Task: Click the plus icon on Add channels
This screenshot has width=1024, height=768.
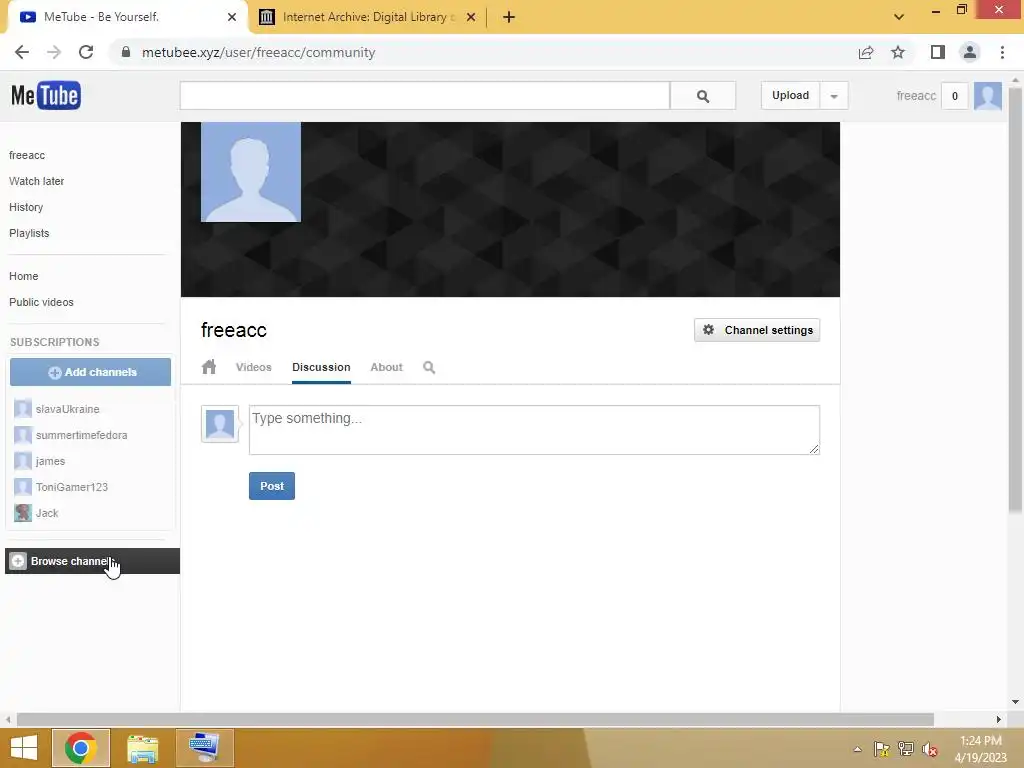Action: point(55,372)
